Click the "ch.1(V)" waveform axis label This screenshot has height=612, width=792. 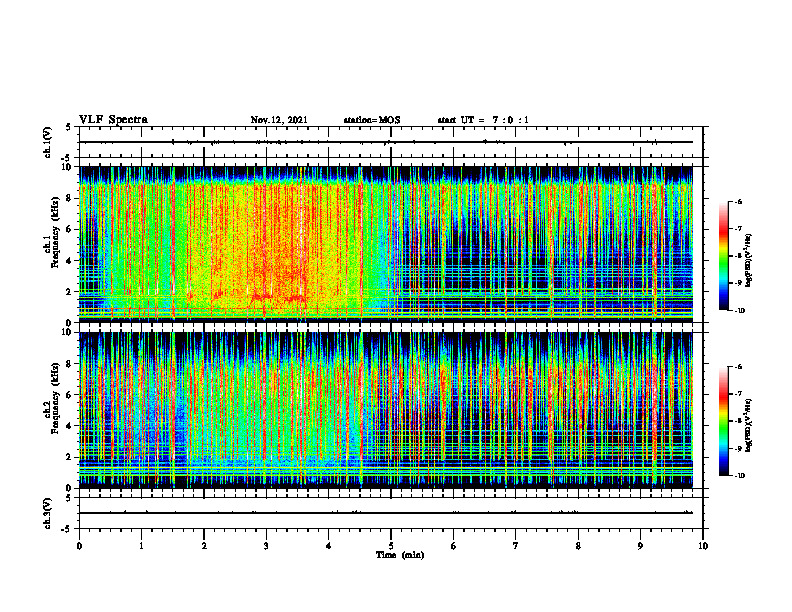point(48,142)
